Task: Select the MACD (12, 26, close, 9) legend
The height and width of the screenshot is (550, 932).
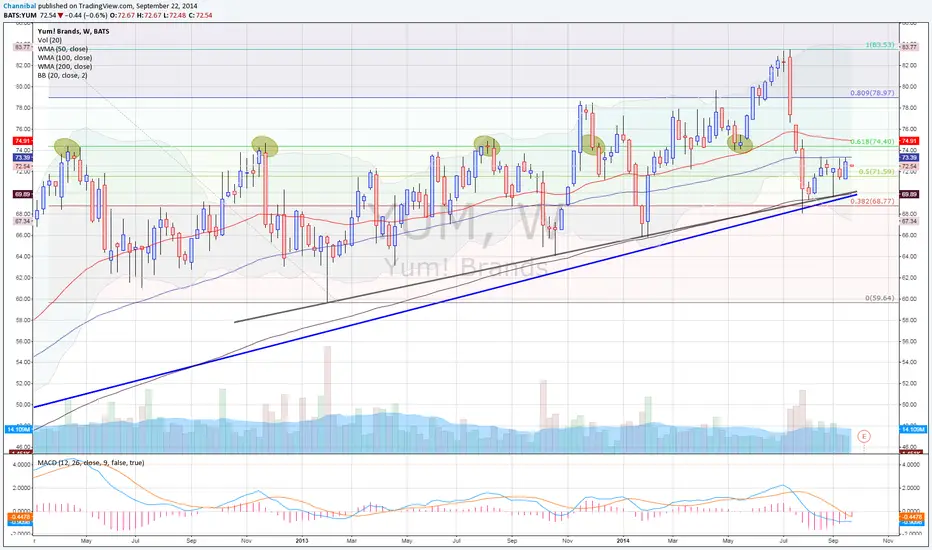Action: click(x=90, y=463)
